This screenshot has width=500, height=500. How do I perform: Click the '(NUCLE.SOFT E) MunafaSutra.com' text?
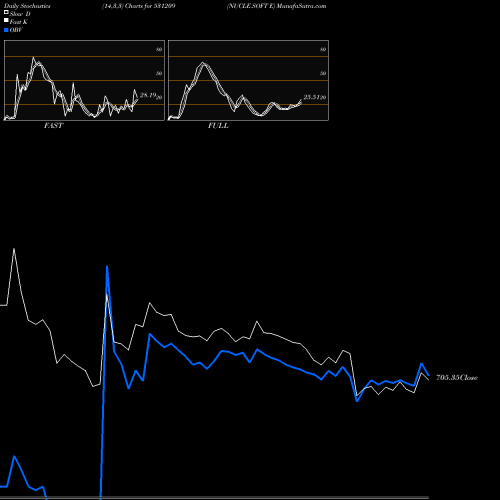pos(276,6)
